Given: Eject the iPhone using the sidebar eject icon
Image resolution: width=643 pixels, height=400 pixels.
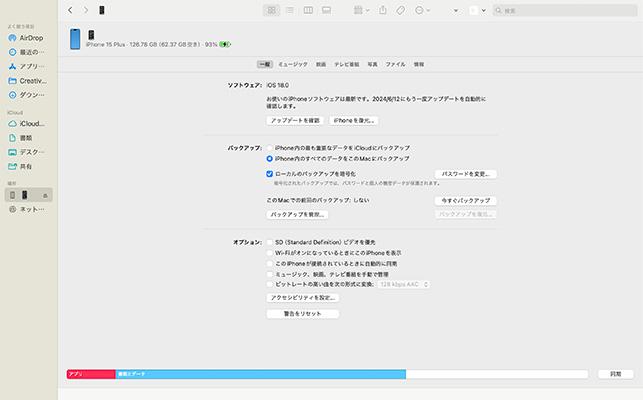Looking at the screenshot, I should pos(45,195).
